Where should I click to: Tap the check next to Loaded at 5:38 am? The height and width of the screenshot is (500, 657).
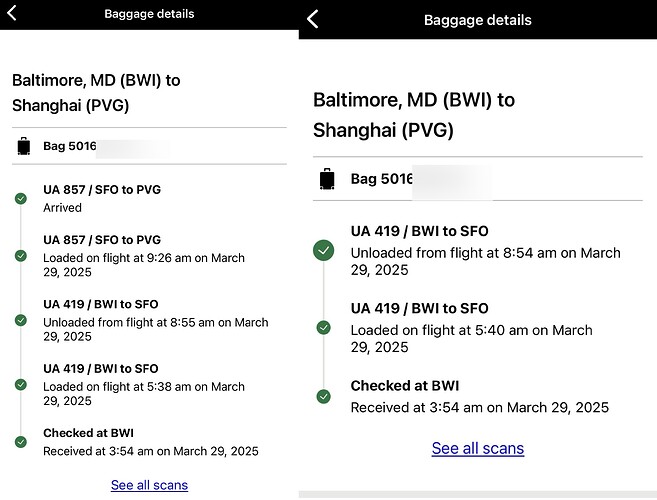coord(21,384)
